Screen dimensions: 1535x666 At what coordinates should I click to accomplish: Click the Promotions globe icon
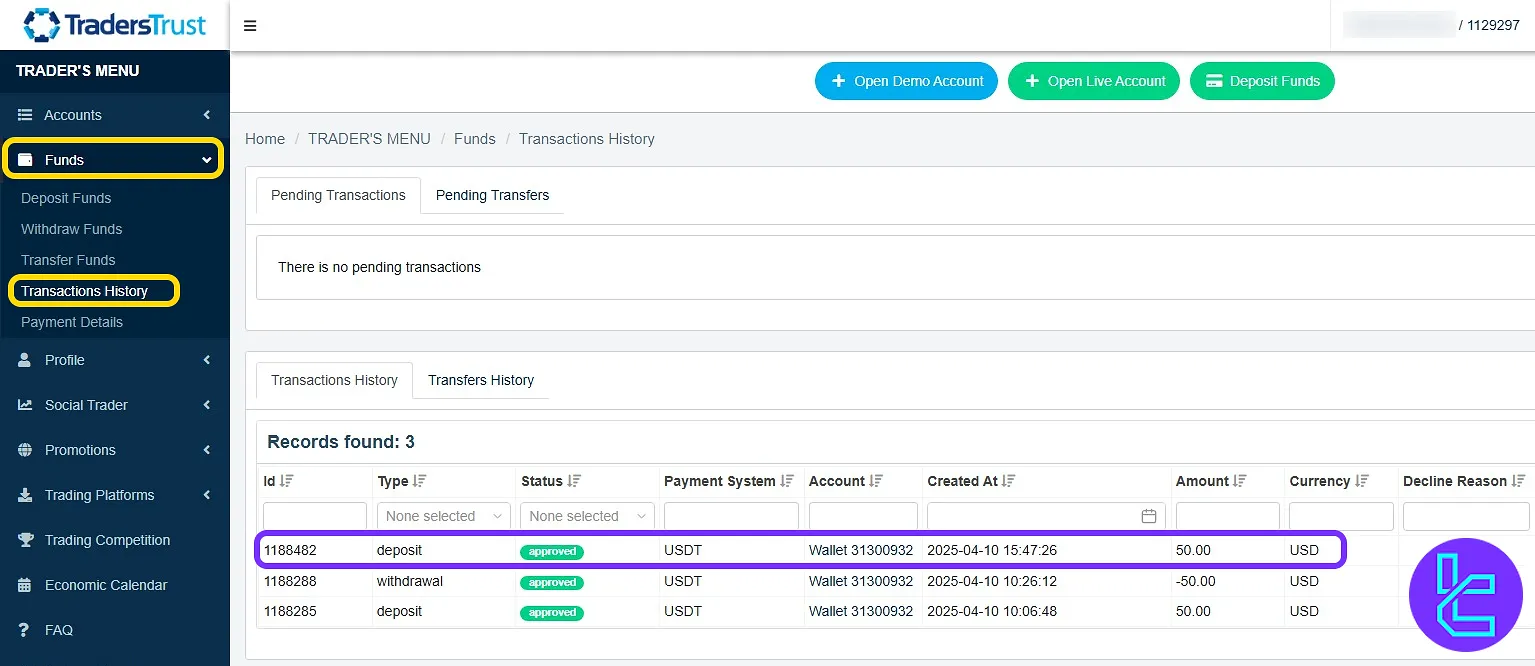pos(25,450)
